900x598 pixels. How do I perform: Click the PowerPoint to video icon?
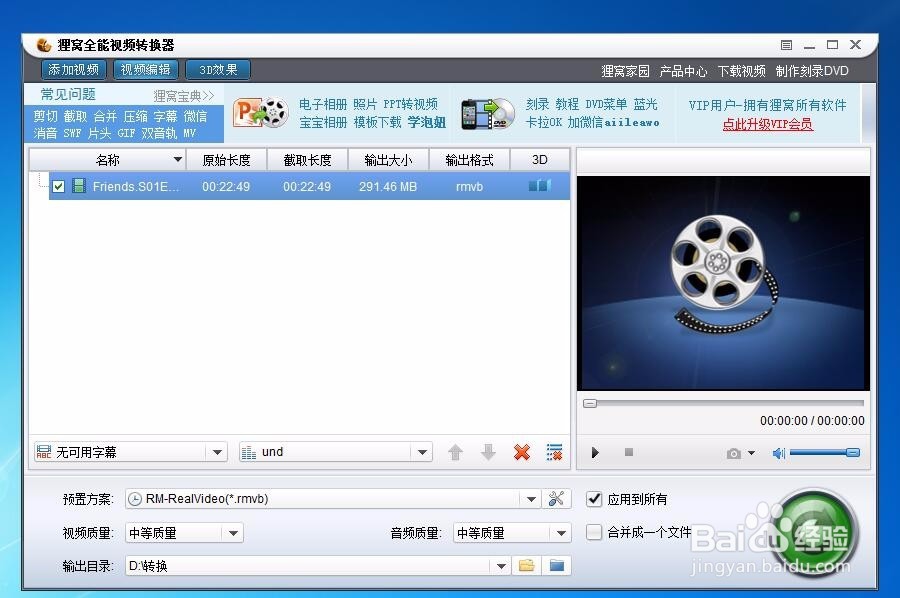[261, 112]
